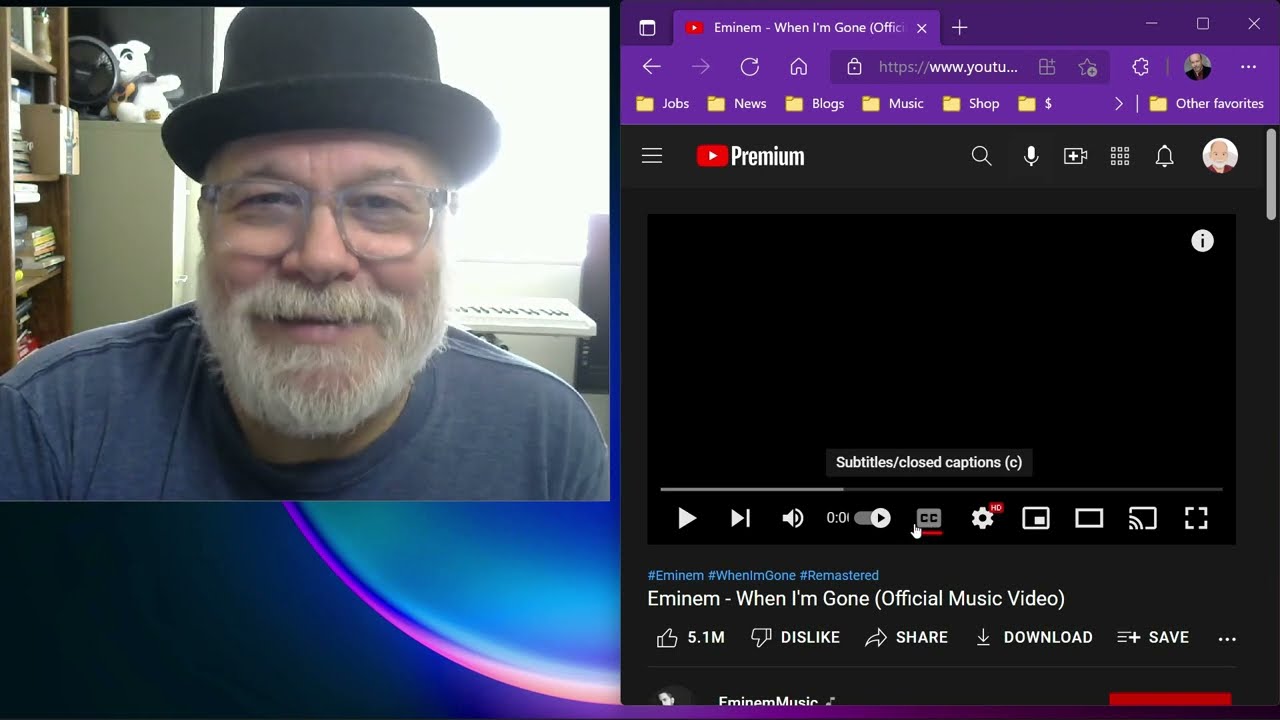The height and width of the screenshot is (720, 1280).
Task: Go back in the browser
Action: (x=652, y=67)
